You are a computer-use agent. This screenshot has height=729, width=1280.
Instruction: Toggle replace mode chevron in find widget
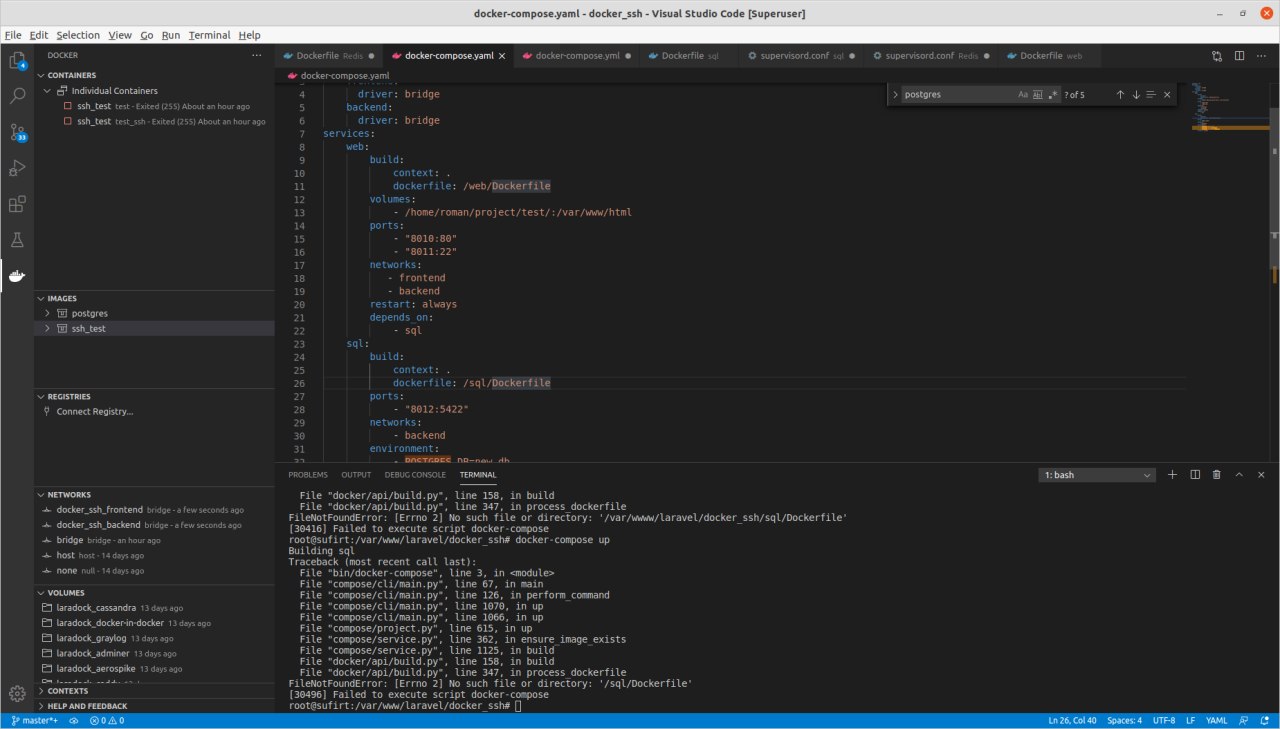pos(894,95)
